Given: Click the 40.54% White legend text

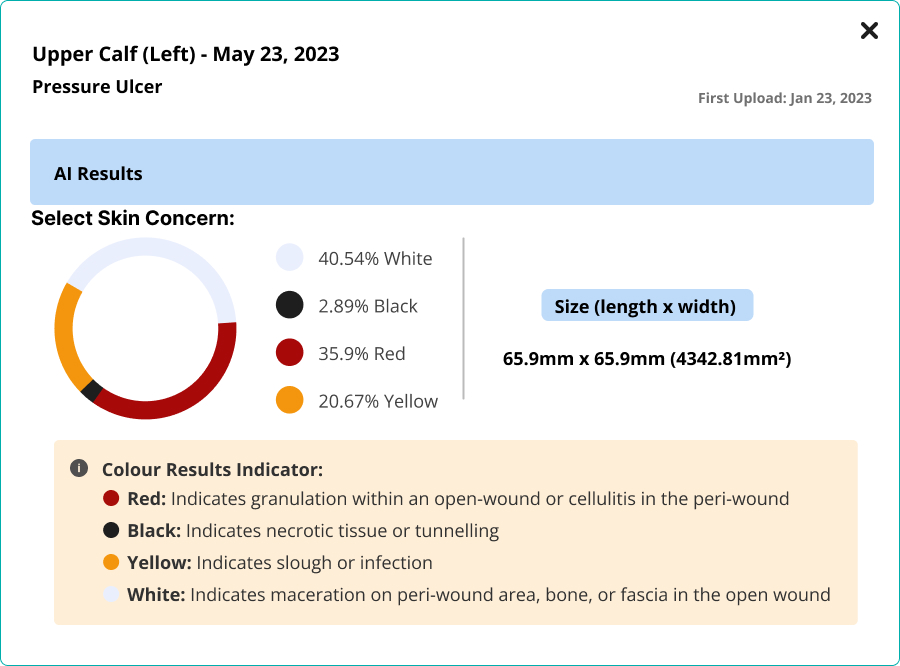Looking at the screenshot, I should coord(375,258).
